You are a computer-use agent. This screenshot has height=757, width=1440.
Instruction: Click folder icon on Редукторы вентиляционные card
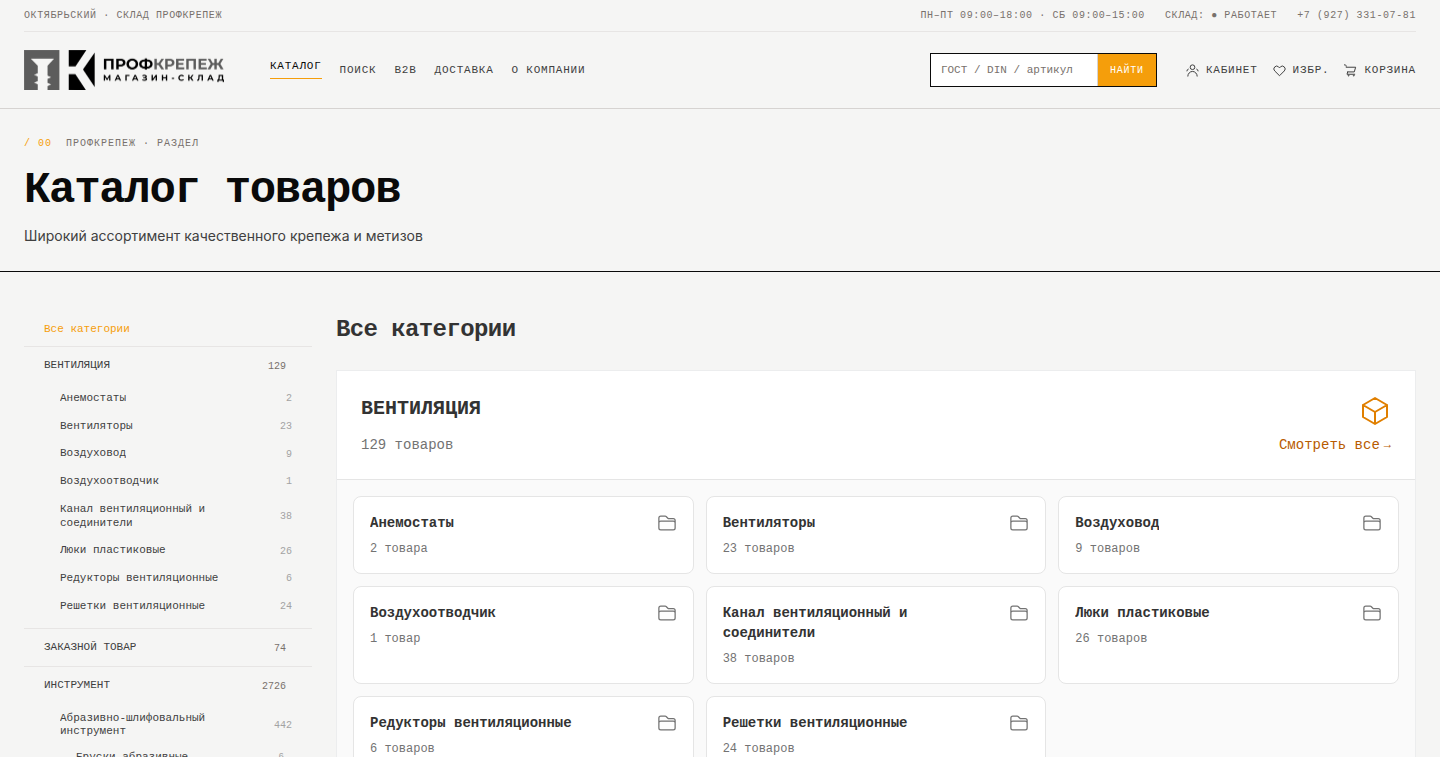[x=667, y=723]
